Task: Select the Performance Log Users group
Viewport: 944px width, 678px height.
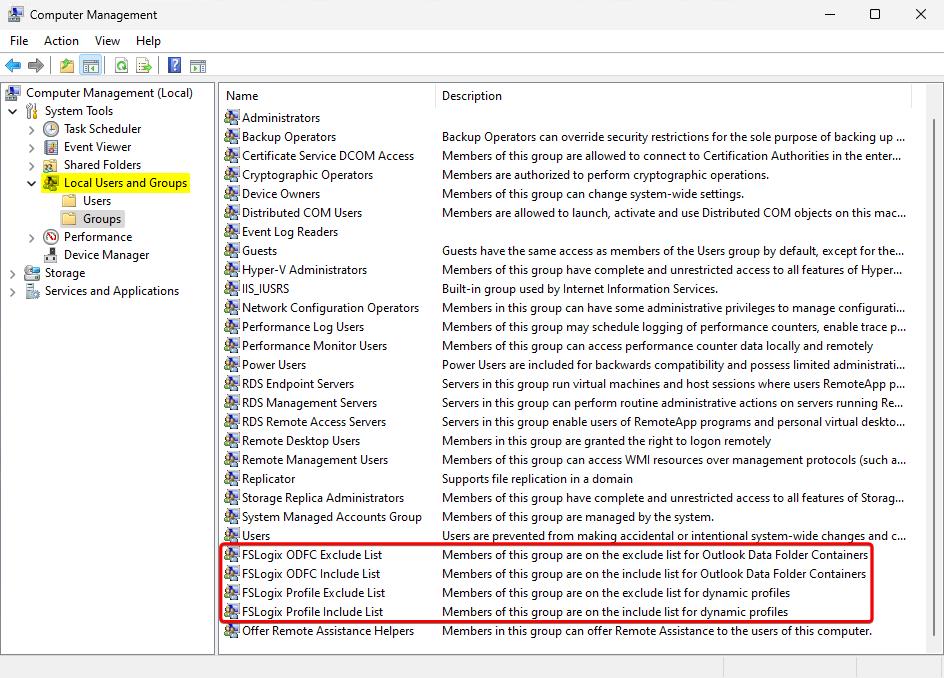Action: [303, 326]
